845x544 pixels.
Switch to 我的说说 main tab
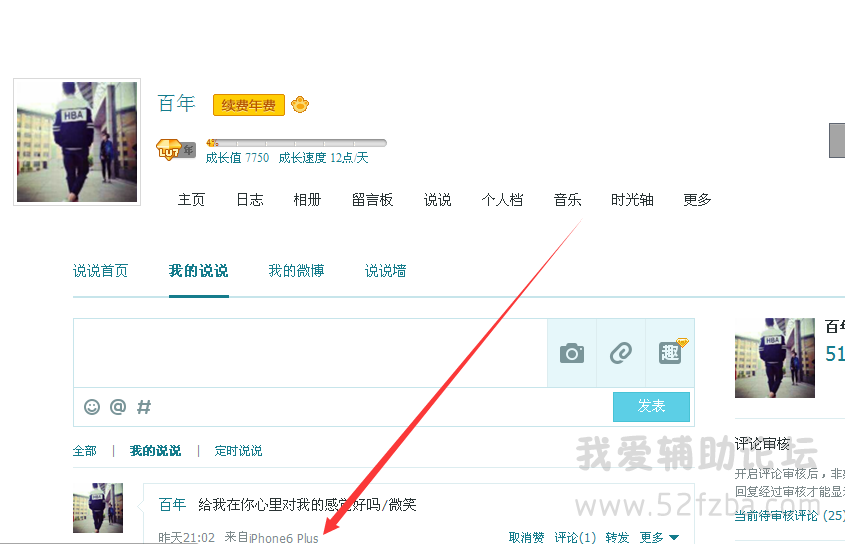tap(199, 271)
